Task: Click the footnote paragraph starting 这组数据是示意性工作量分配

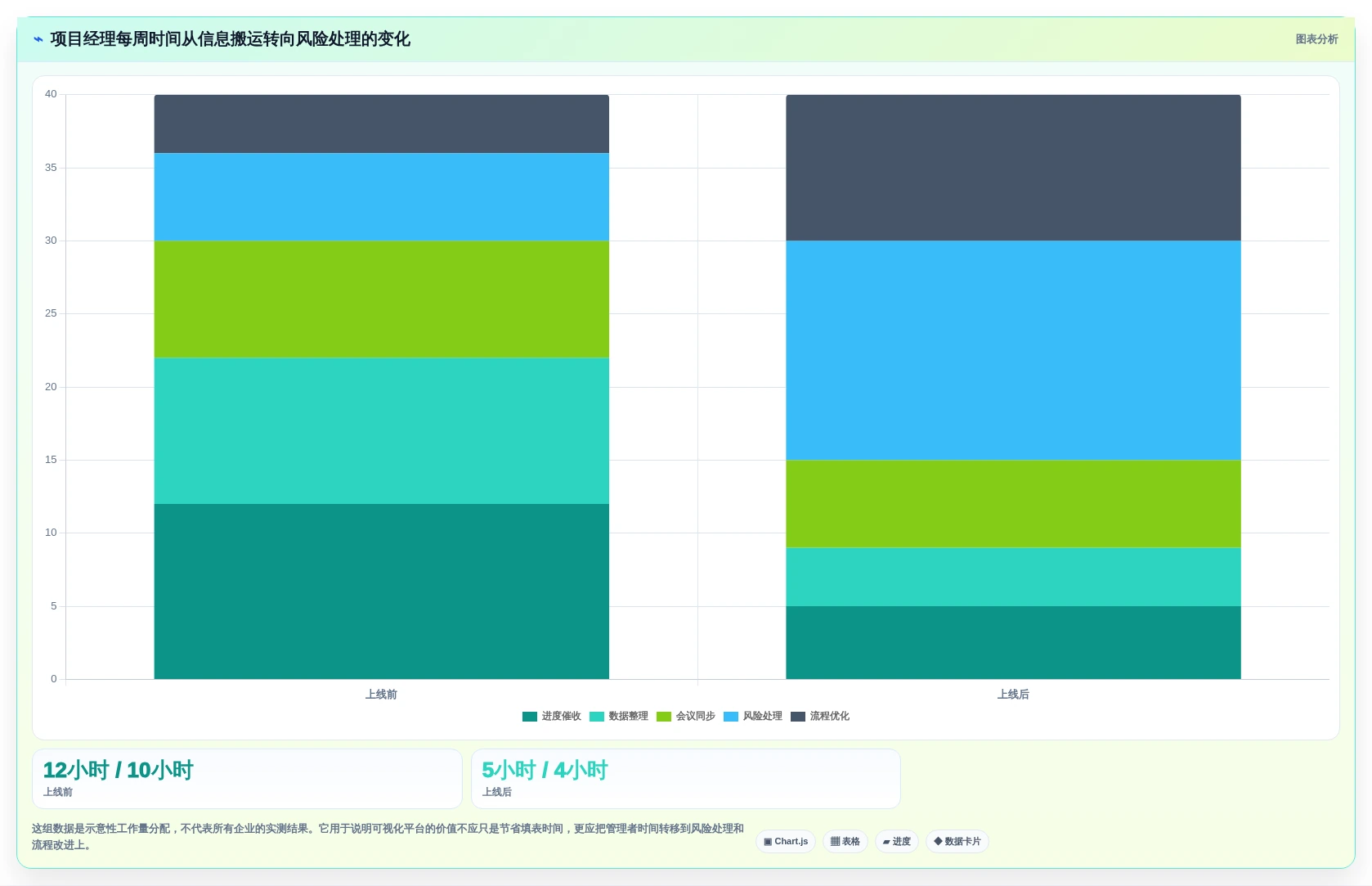Action: (388, 837)
